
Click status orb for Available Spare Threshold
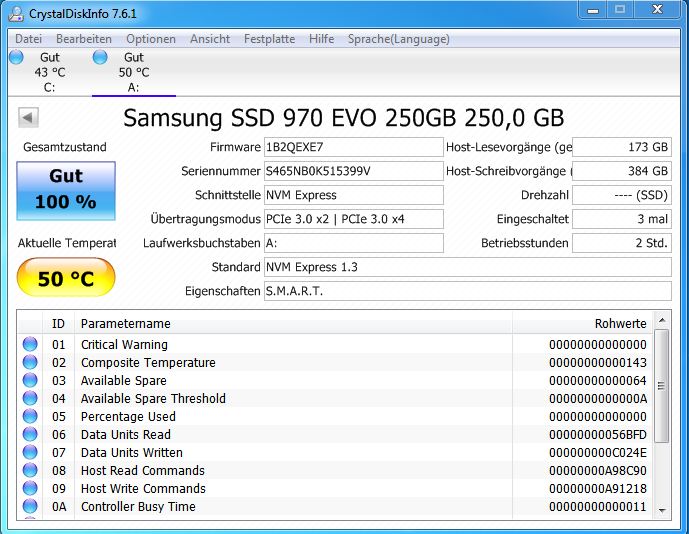30,398
